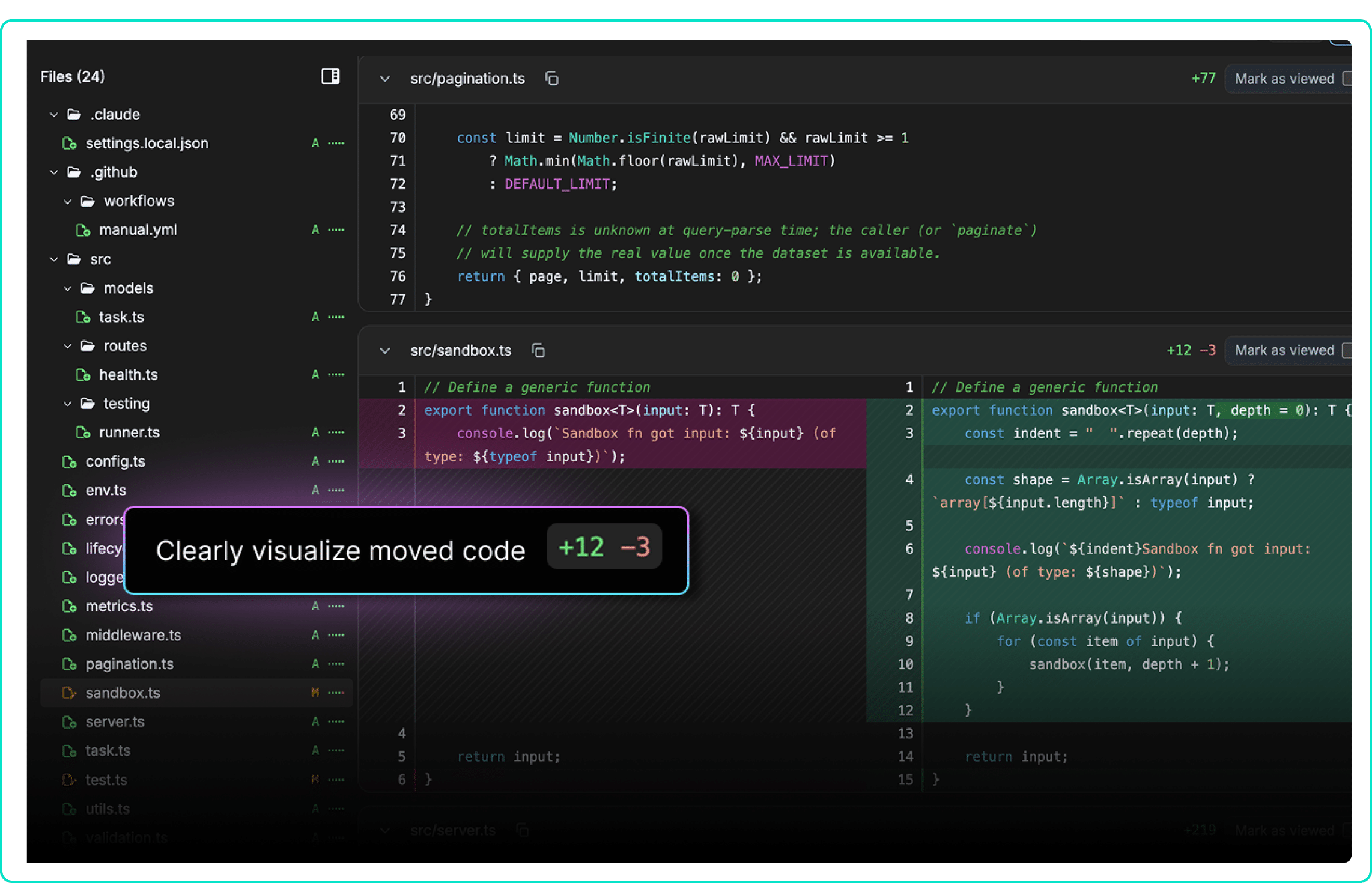Click added-file icon beside manual.yml
Viewport: 1372px width, 883px height.
coord(83,230)
